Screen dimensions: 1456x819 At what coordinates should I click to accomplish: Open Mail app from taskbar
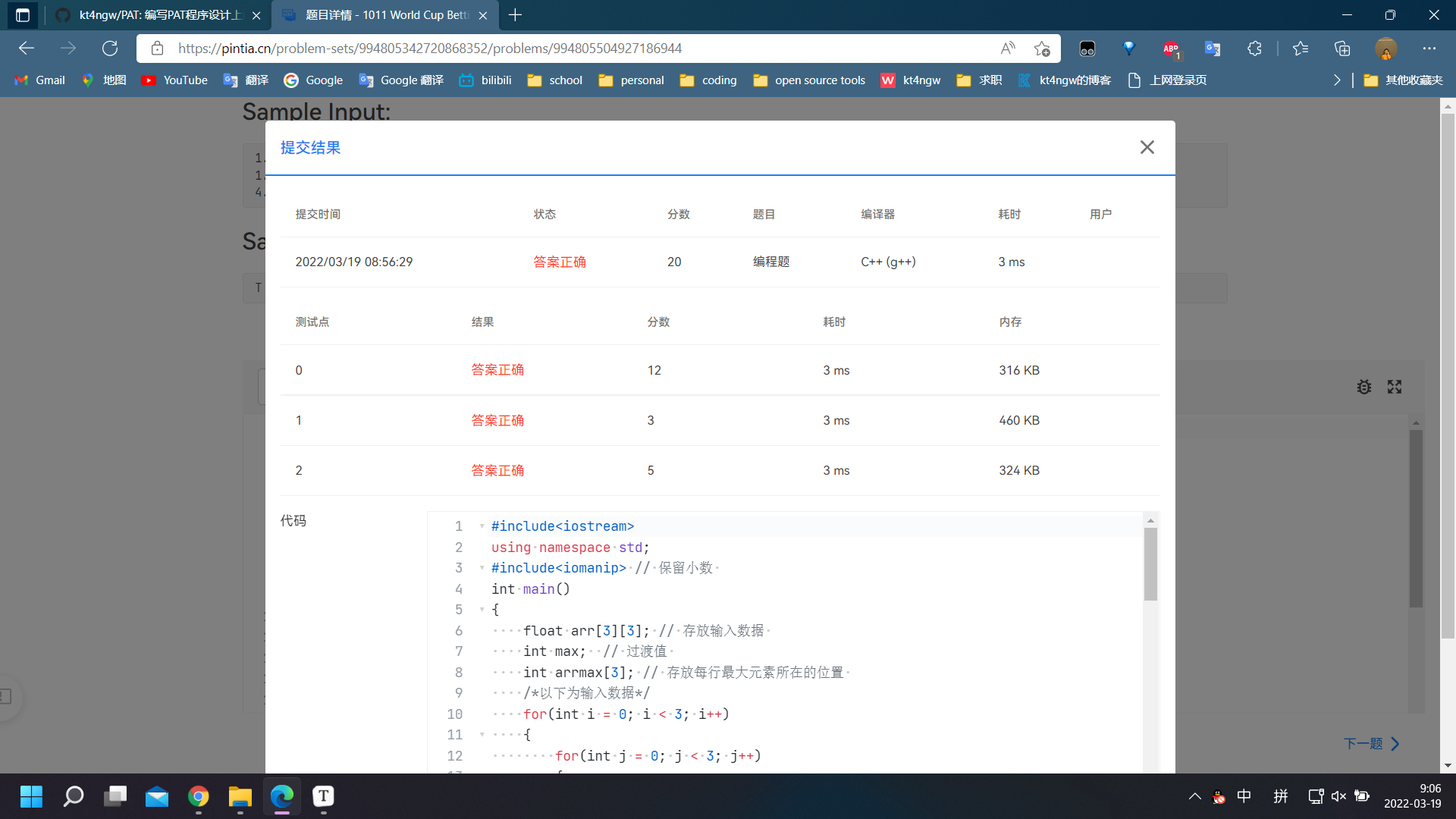tap(157, 796)
